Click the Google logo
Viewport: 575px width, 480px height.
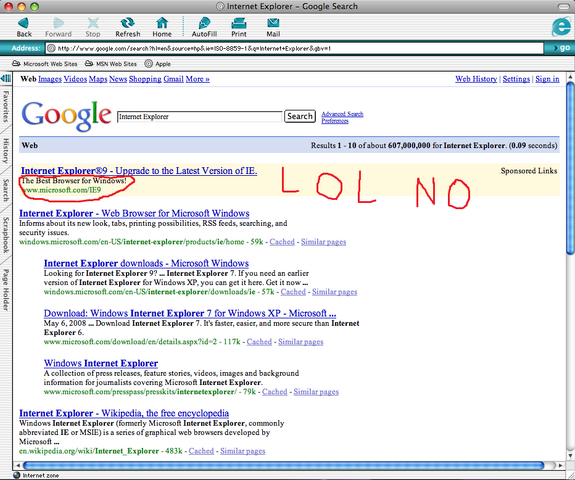(x=66, y=116)
